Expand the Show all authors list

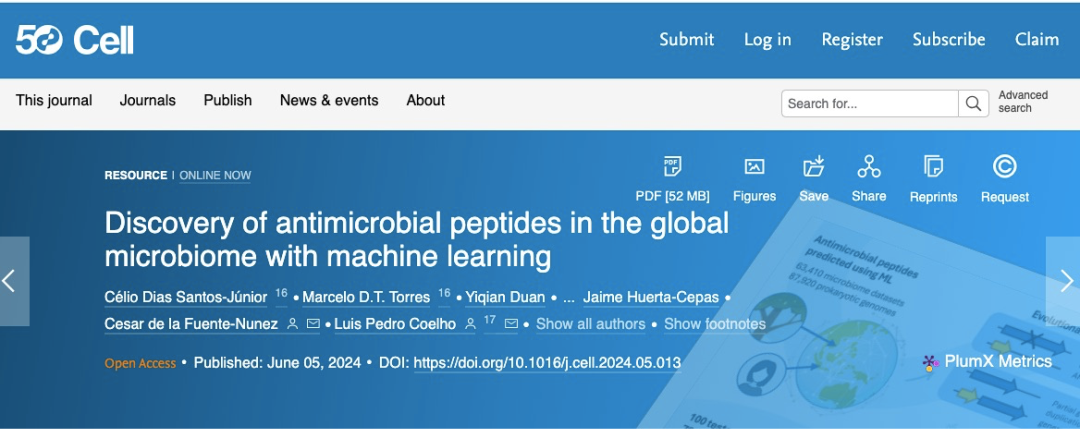click(591, 324)
